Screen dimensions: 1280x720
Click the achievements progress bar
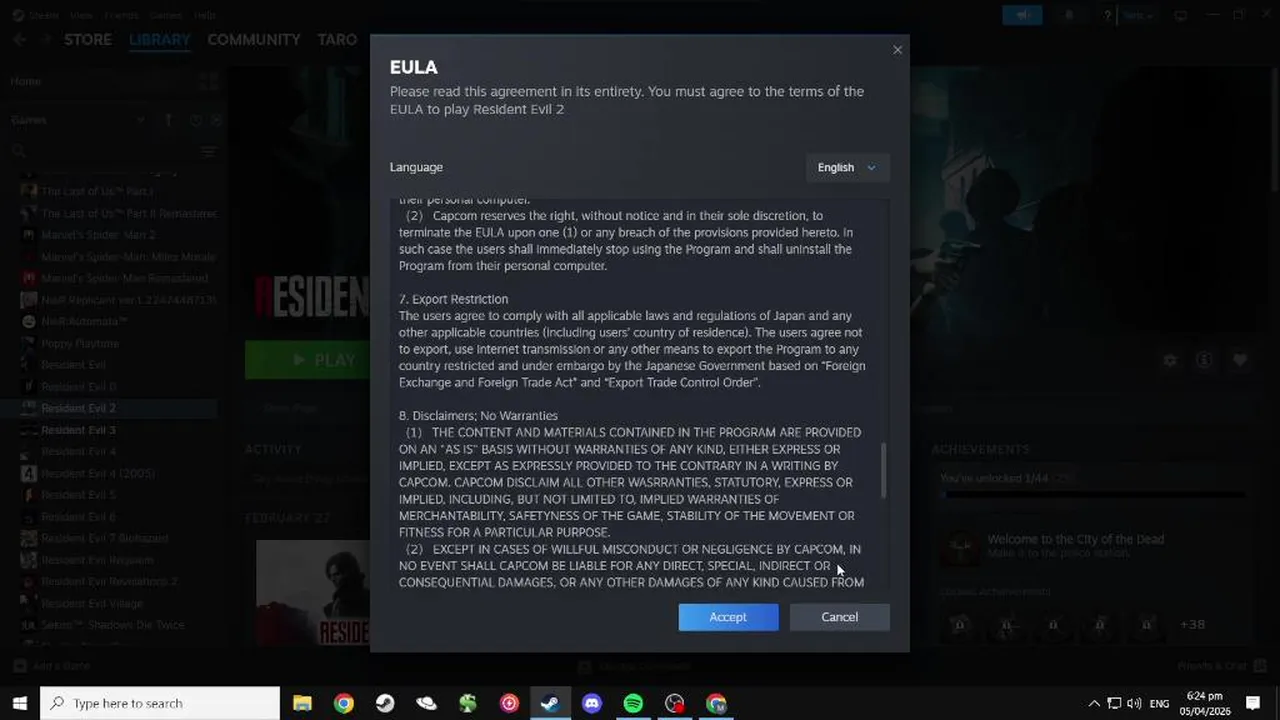click(x=1095, y=495)
